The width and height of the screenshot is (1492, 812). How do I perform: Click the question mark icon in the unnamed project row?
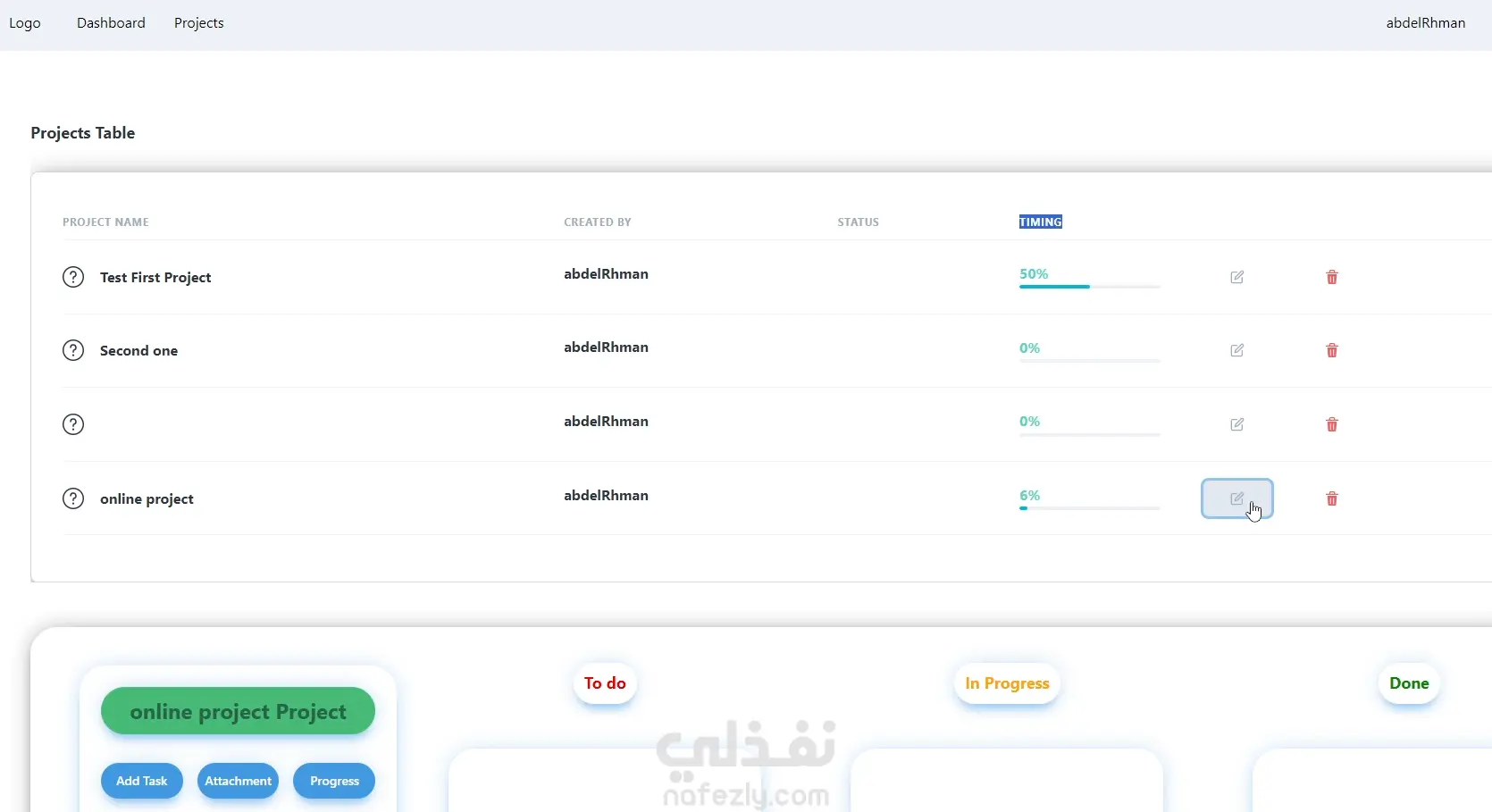pos(73,424)
